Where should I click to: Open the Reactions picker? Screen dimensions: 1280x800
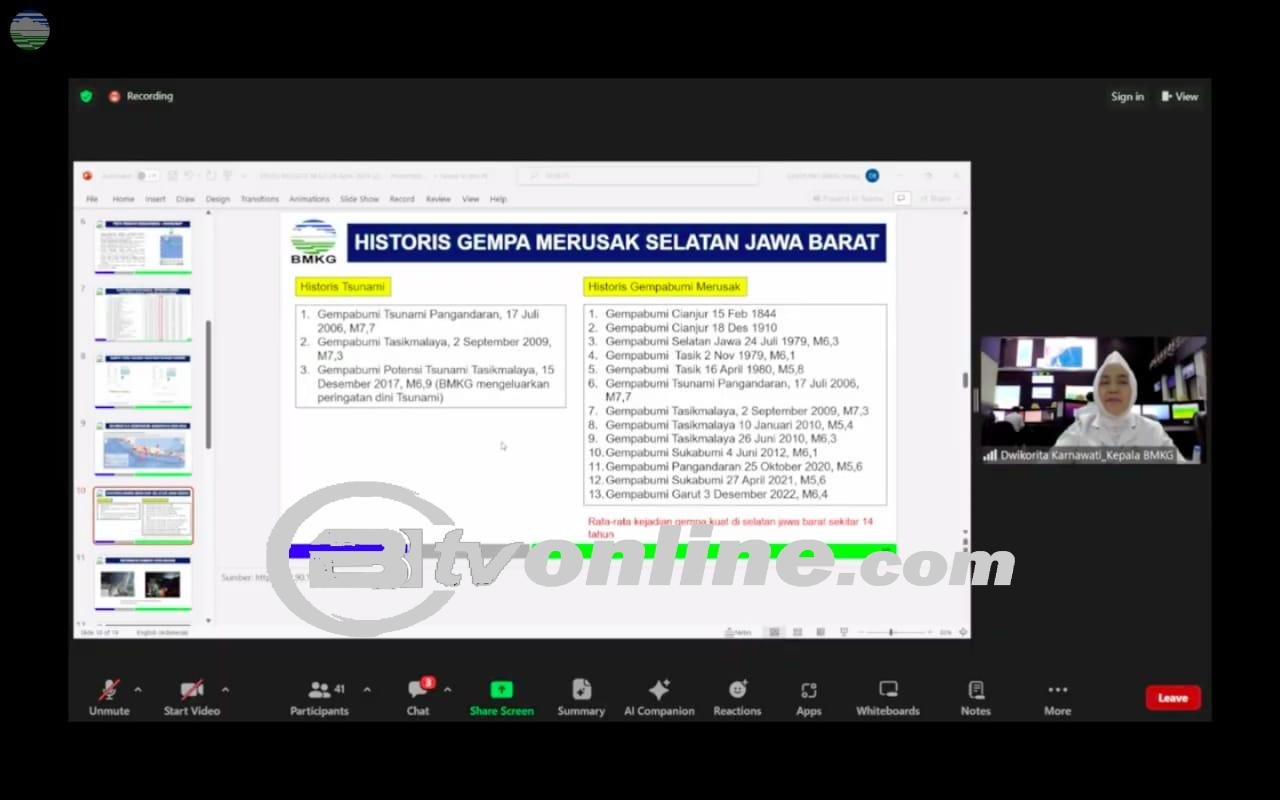pos(737,690)
